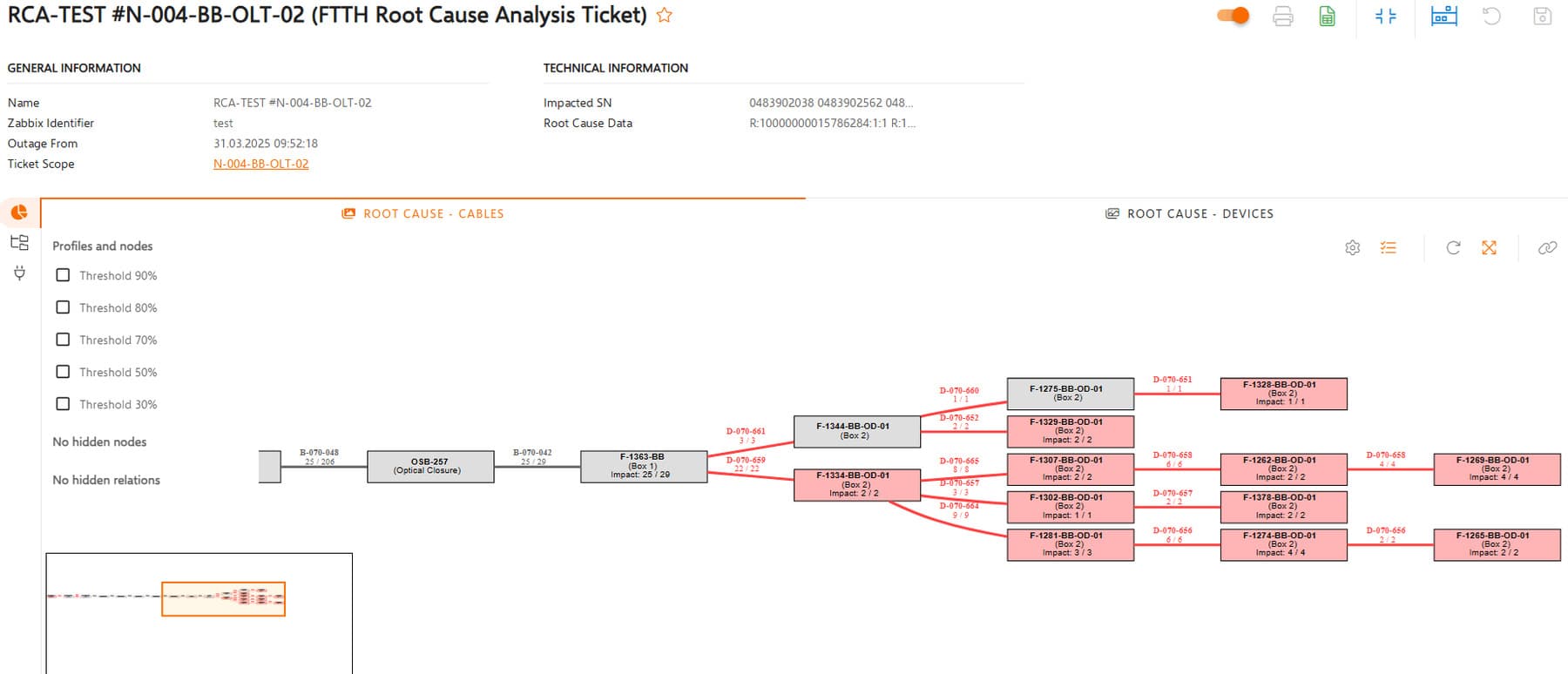Viewport: 1568px width, 674px height.
Task: Click the minimap viewport rectangle
Action: pos(223,599)
